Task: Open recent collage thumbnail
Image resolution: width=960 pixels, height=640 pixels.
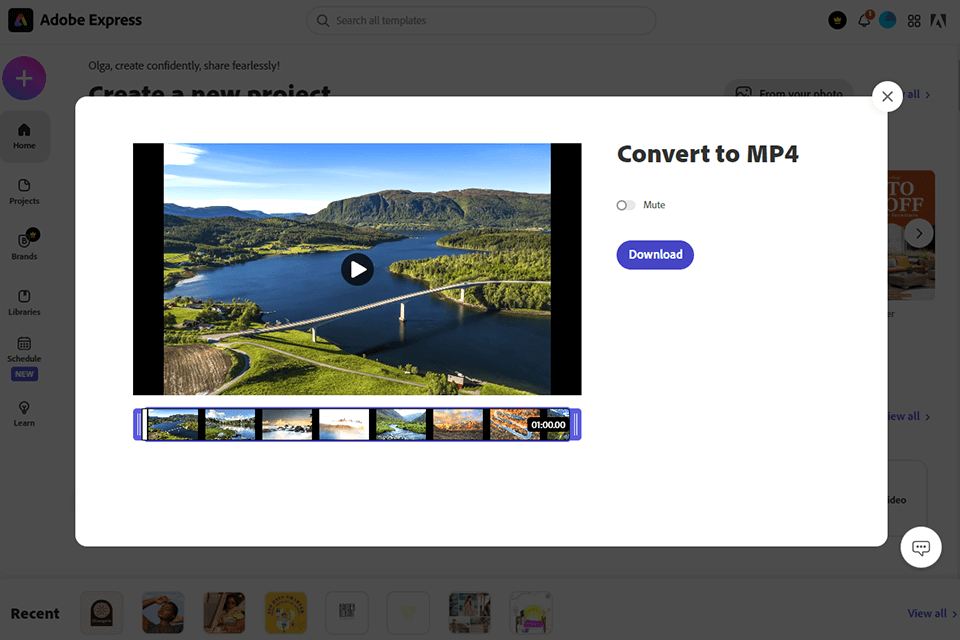Action: [x=470, y=612]
